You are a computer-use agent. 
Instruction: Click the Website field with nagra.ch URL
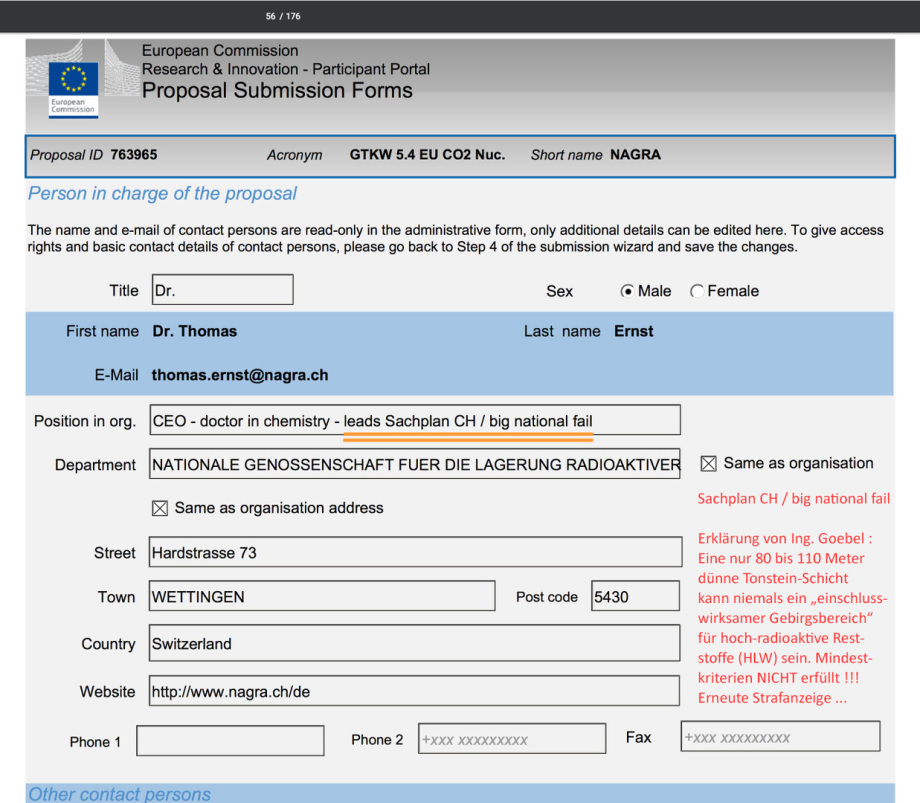tap(414, 691)
